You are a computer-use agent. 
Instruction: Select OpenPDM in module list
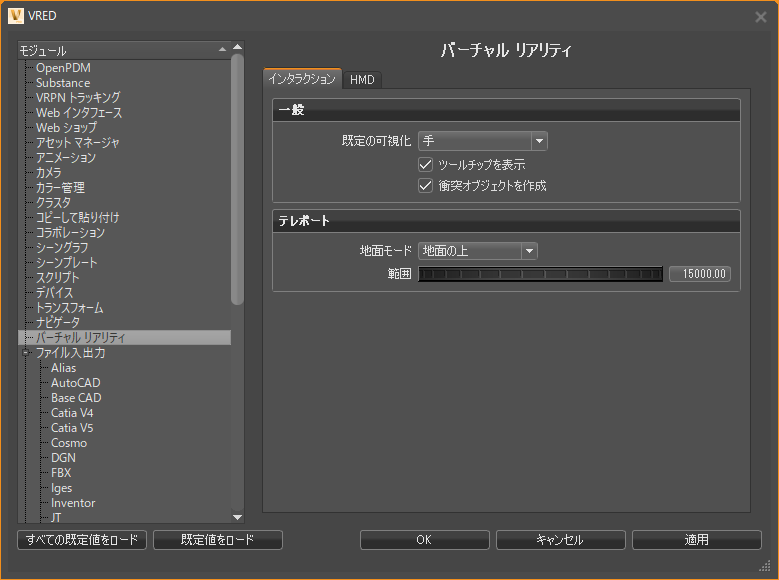pyautogui.click(x=63, y=68)
